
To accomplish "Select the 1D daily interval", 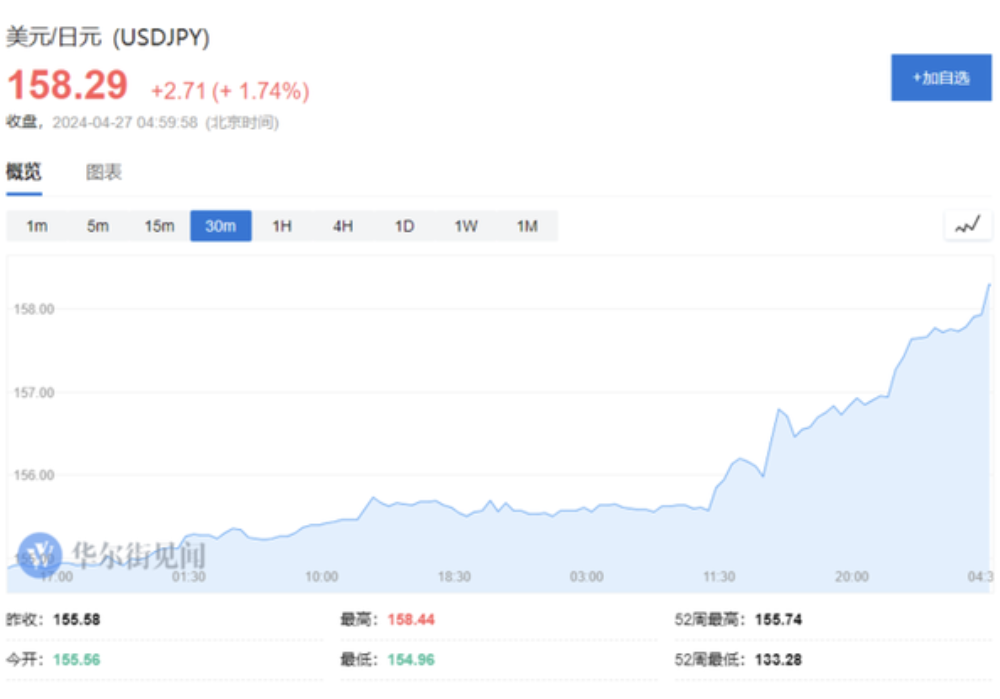I will (404, 226).
